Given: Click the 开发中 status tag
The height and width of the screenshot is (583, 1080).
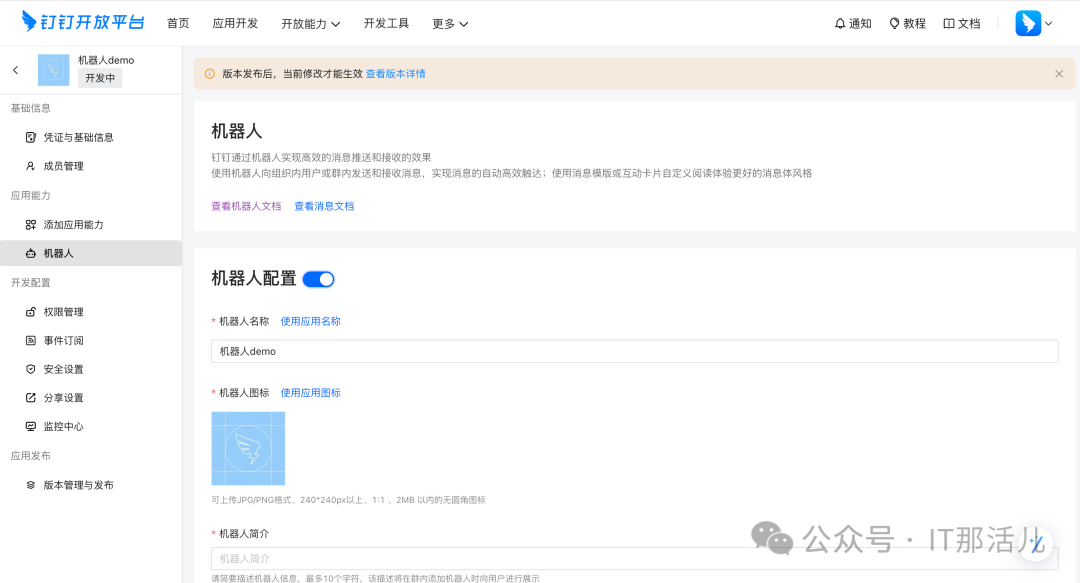Looking at the screenshot, I should point(100,79).
